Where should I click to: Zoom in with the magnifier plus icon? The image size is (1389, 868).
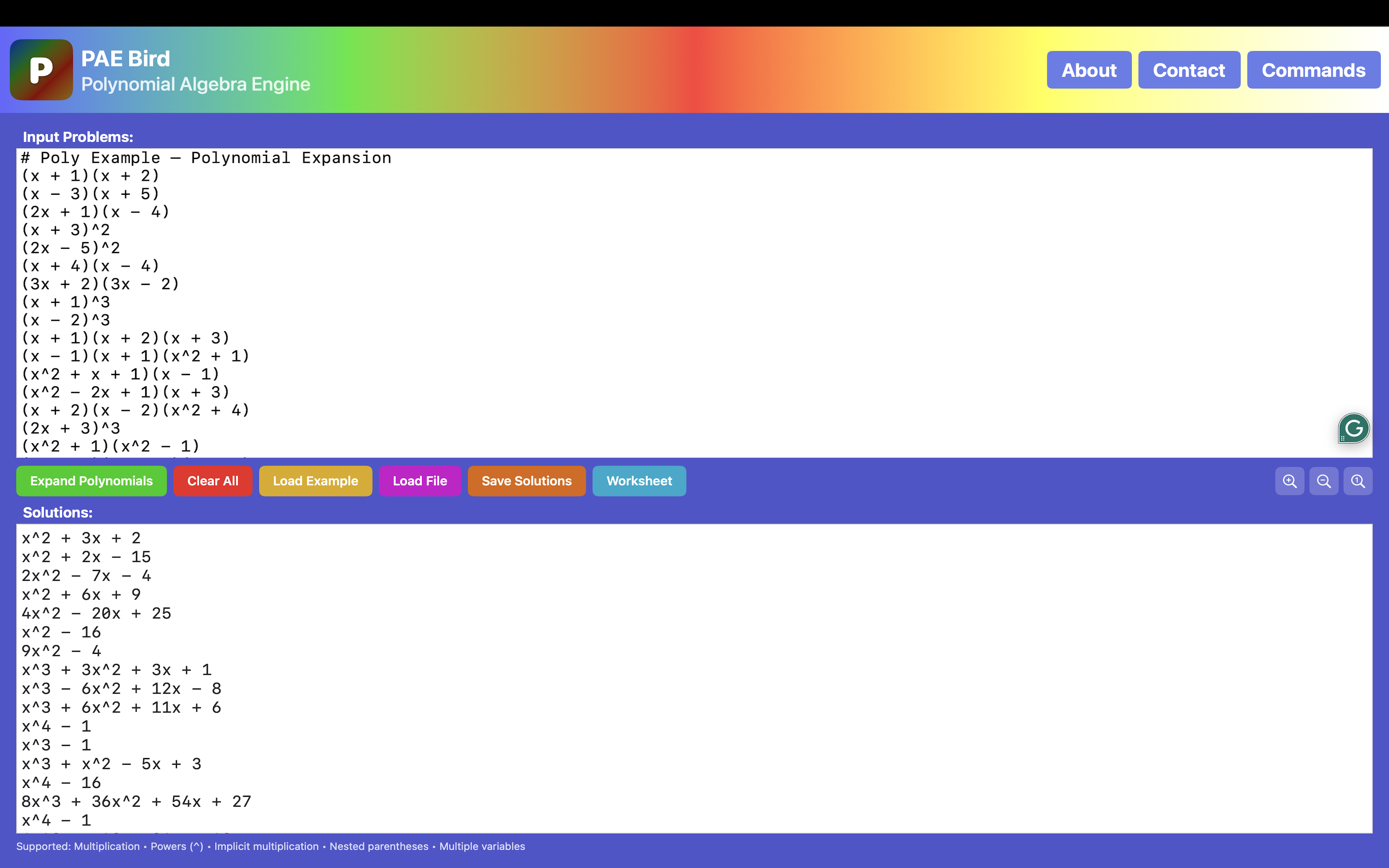(x=1290, y=481)
